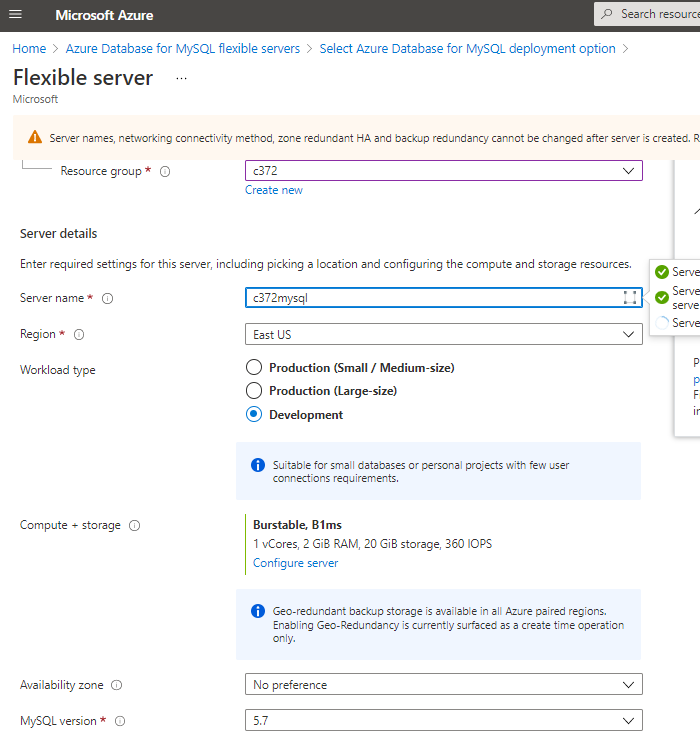Focus the Server name input field
700x748 pixels.
pos(444,298)
